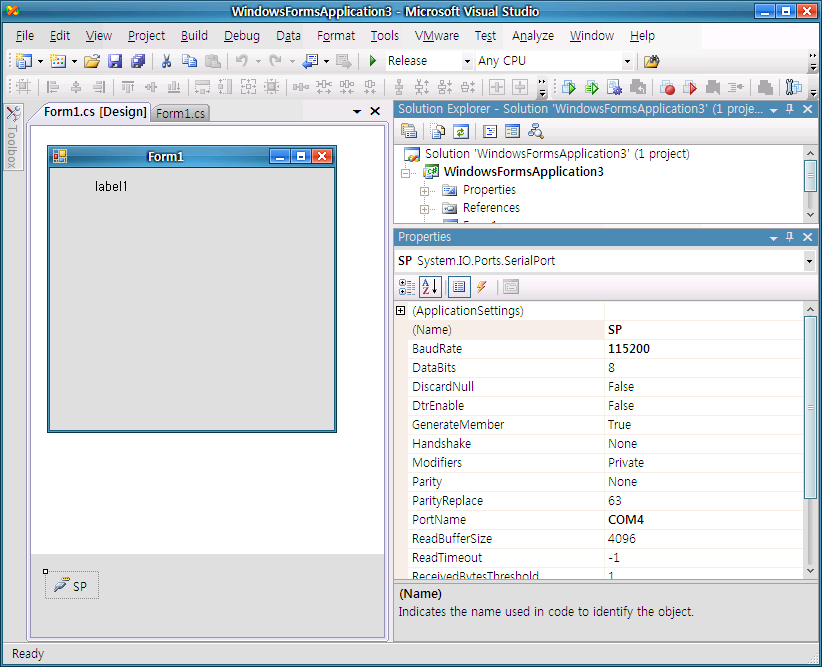Open the SP object selector dropdown in Properties
Viewport: 822px width, 667px height.
click(x=809, y=261)
